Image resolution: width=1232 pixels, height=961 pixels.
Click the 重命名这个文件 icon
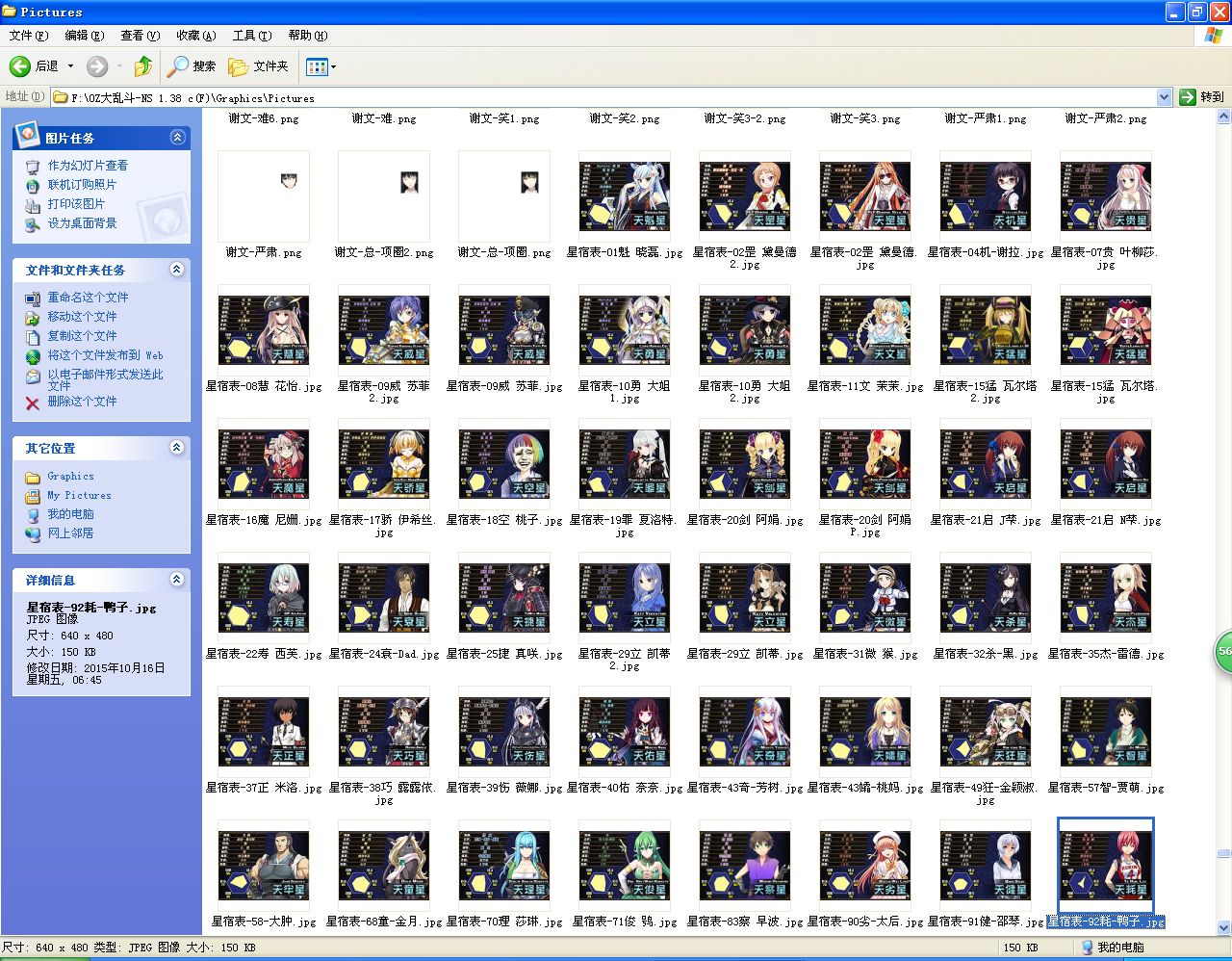33,299
